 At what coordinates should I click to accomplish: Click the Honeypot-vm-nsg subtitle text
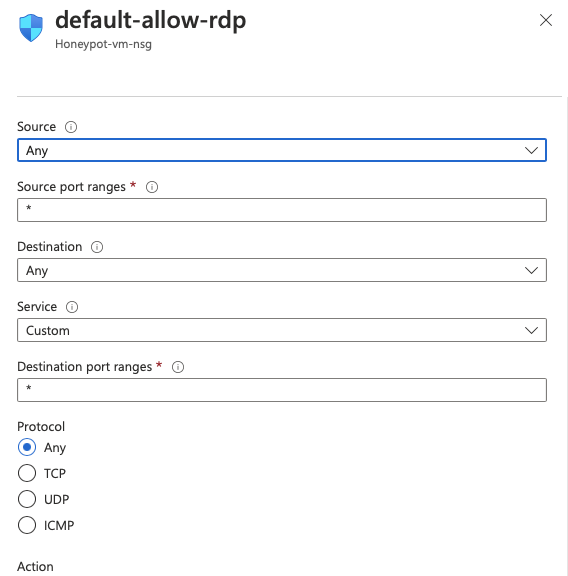pos(103,44)
